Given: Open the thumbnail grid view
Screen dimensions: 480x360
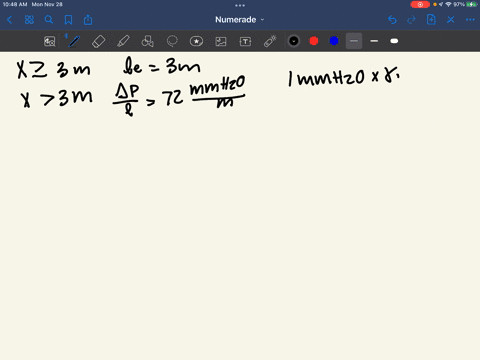Looking at the screenshot, I should 29,20.
